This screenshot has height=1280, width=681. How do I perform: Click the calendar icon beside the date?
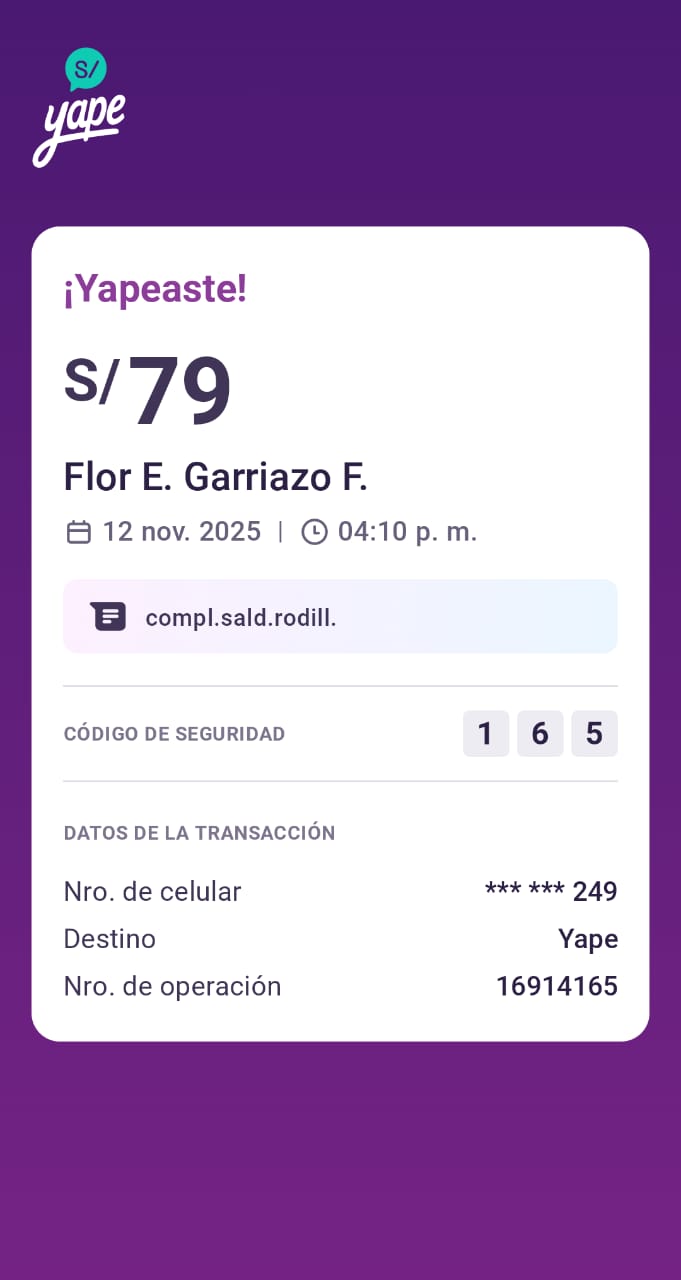[x=78, y=532]
